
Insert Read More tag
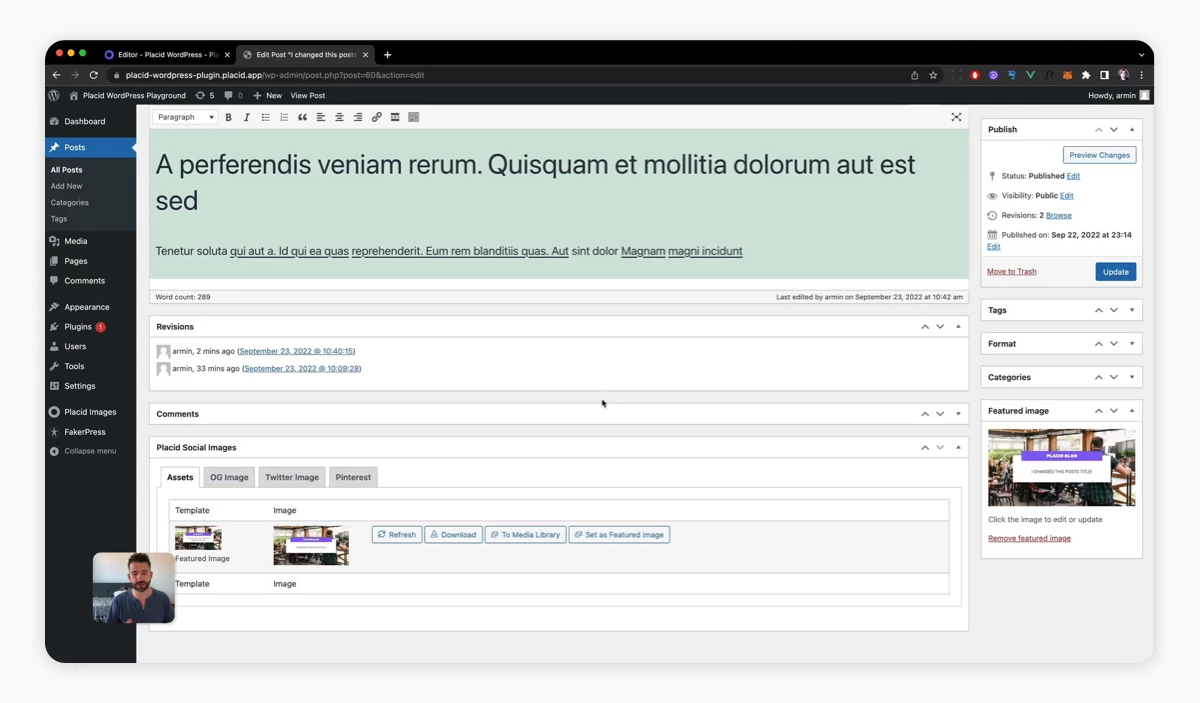coord(395,117)
